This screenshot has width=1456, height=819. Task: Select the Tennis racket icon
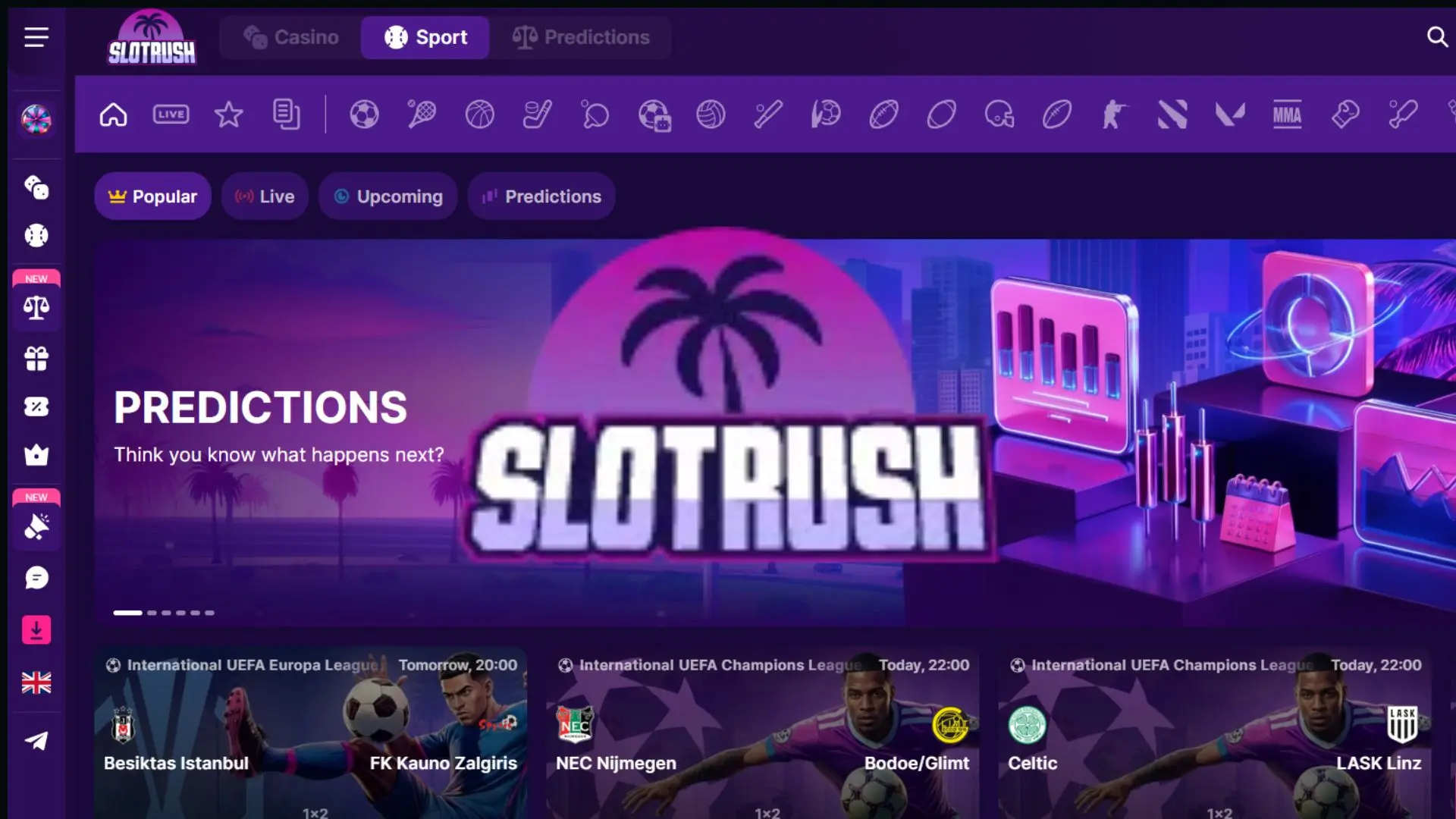point(422,115)
